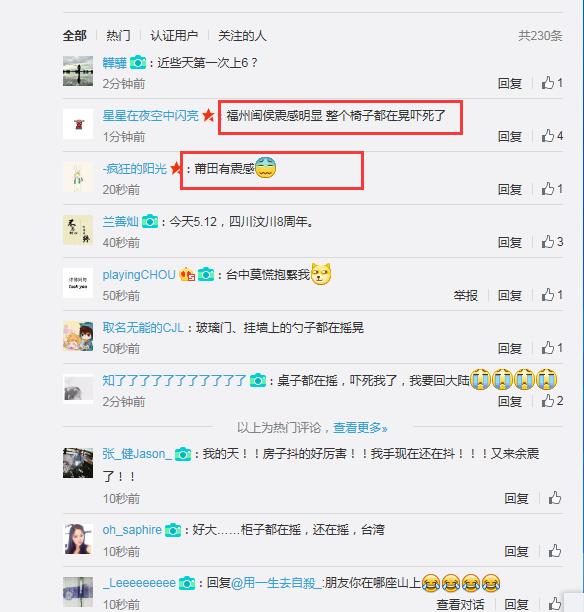The height and width of the screenshot is (612, 584).
Task: Open the 关注的人 tab
Action: 242,36
